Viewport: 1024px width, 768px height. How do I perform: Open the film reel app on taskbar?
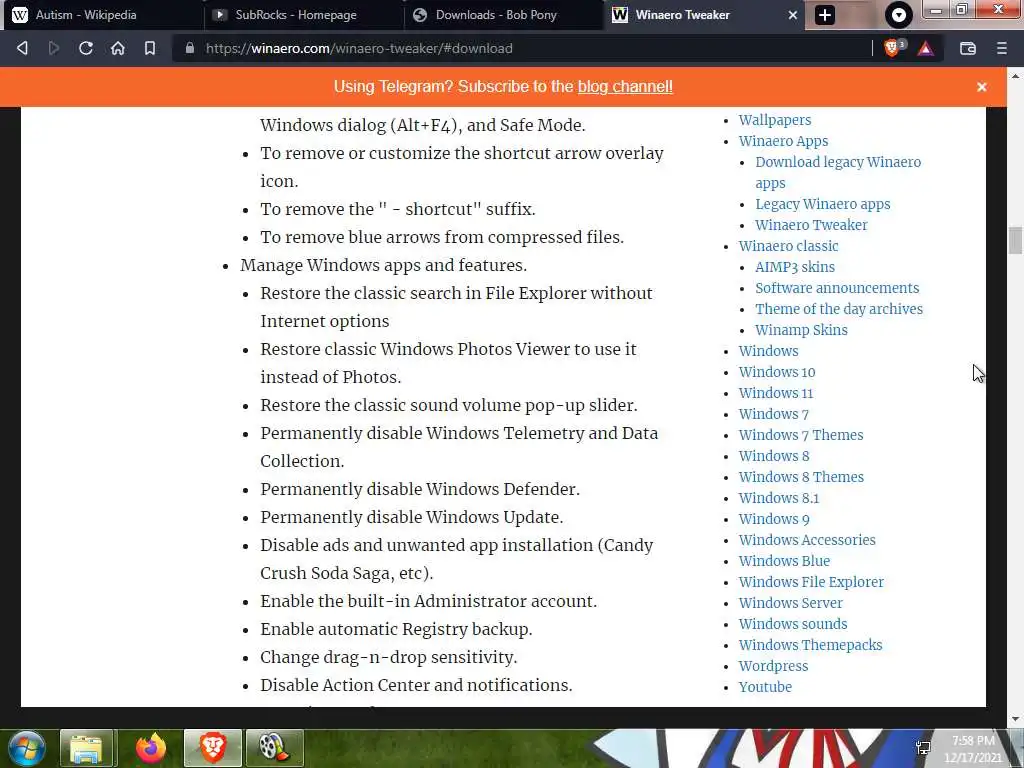(x=274, y=748)
